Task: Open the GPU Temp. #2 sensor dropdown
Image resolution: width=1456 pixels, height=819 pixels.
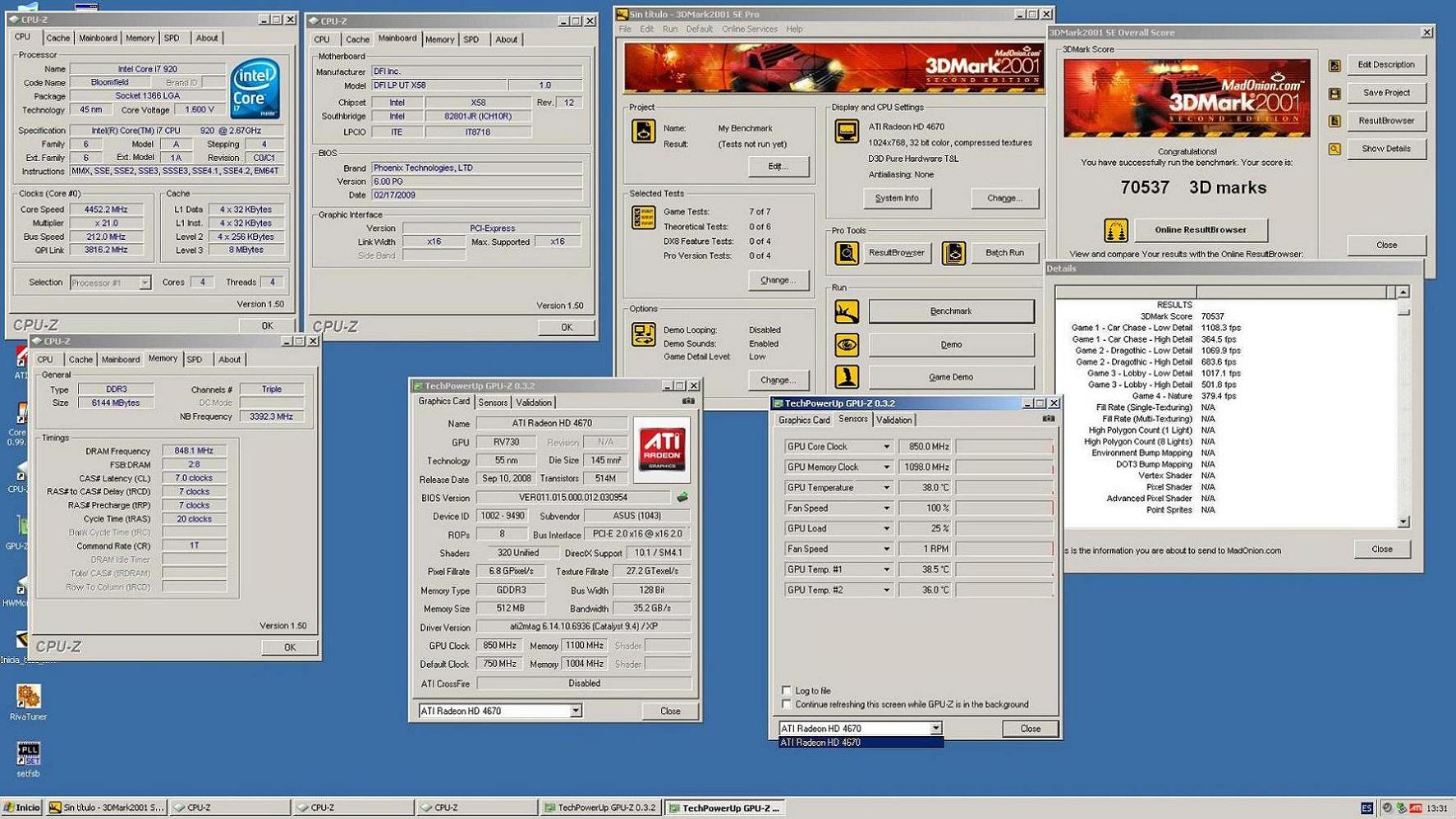Action: [886, 590]
